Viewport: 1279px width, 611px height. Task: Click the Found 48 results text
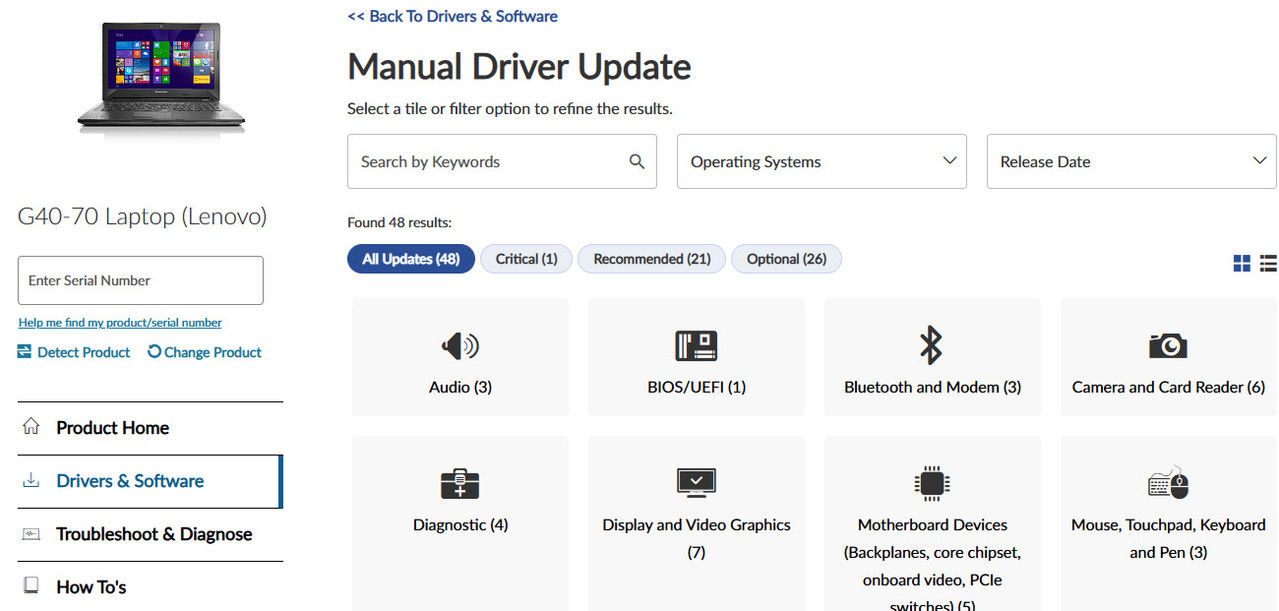coord(399,222)
